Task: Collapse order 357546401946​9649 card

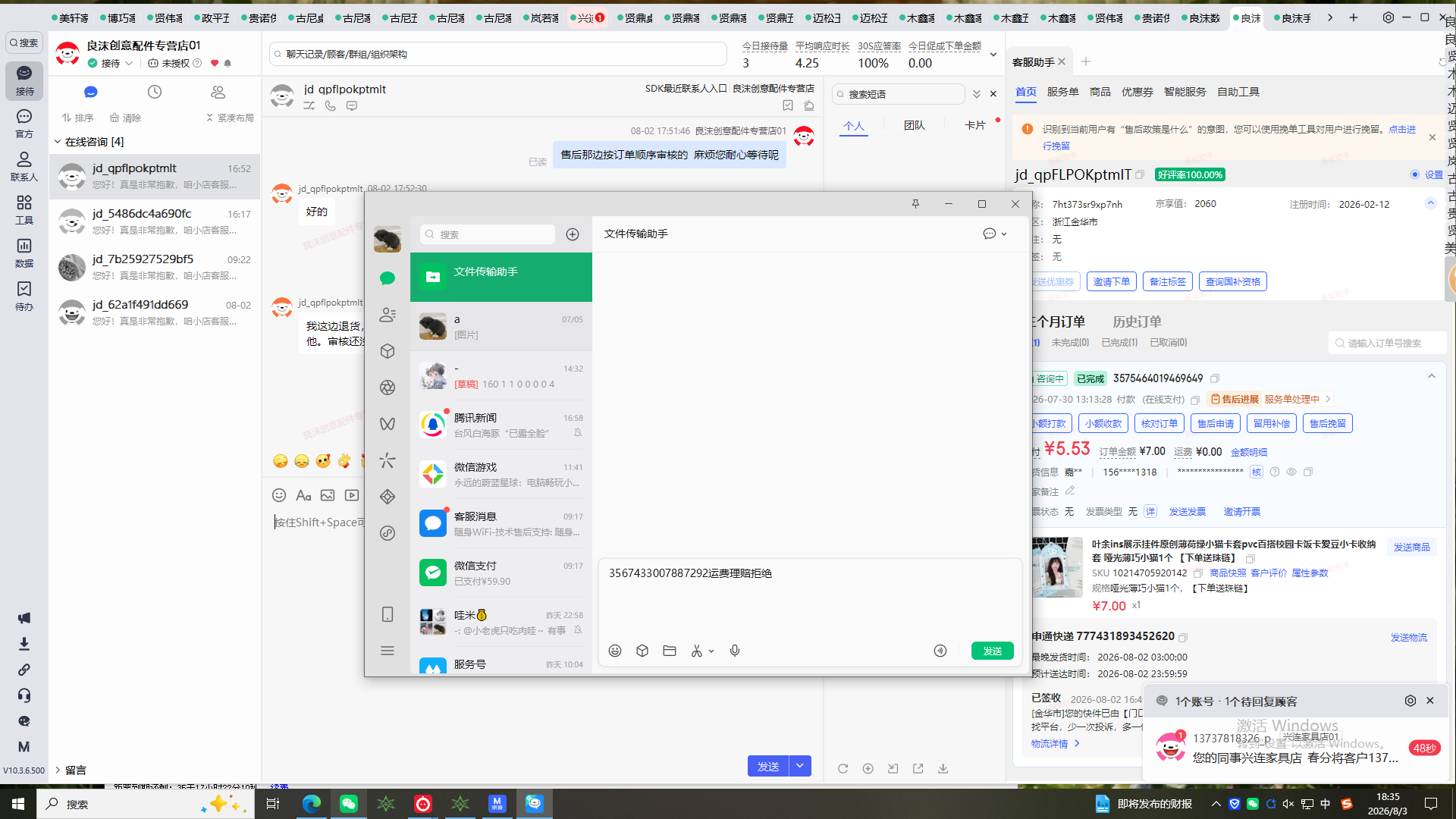Action: click(1432, 377)
